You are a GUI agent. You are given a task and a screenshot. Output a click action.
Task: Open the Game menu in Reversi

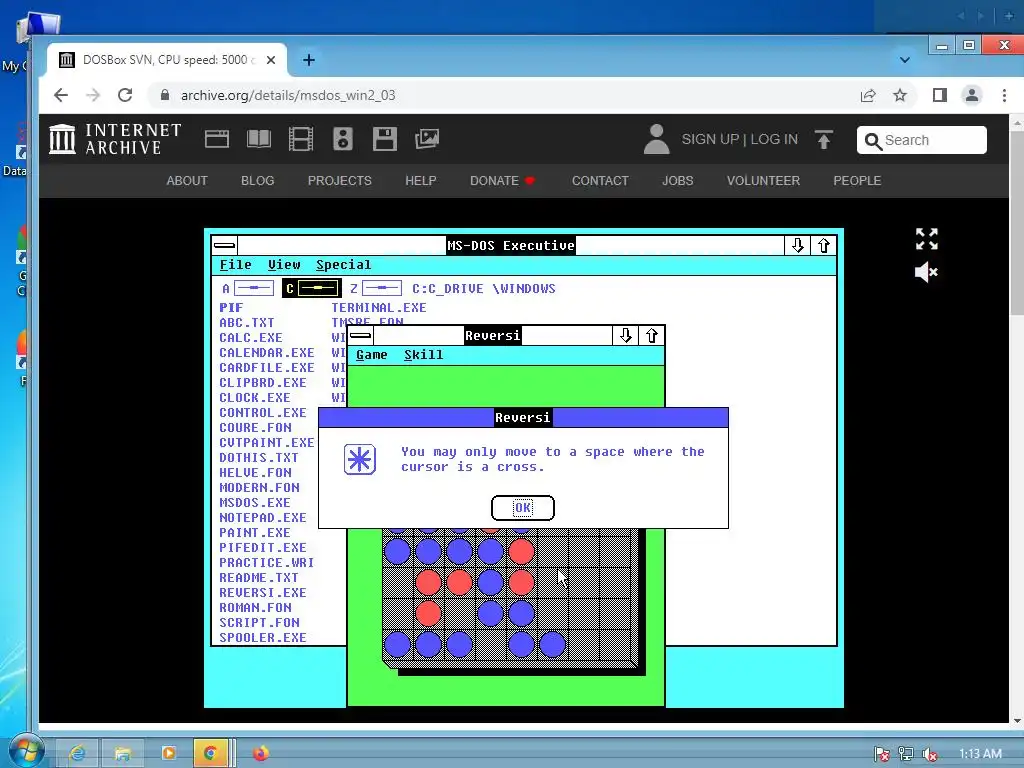tap(372, 355)
